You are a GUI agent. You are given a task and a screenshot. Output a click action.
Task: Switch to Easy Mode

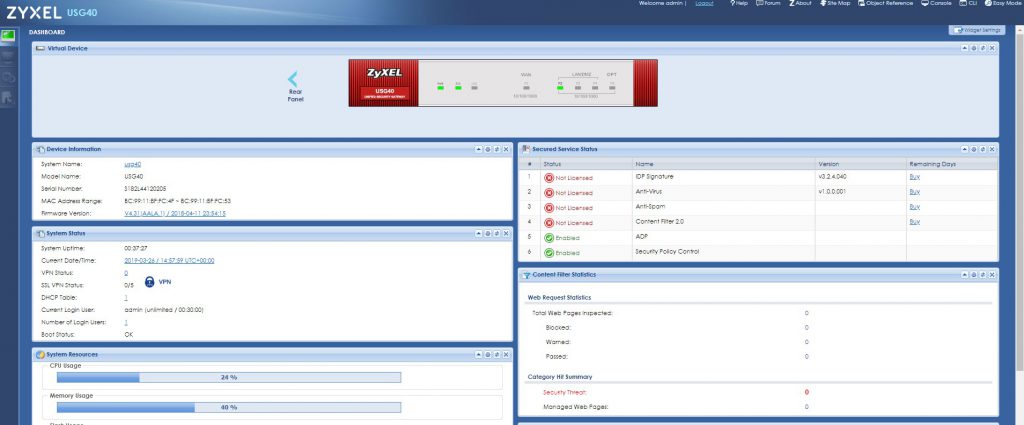pos(1004,3)
